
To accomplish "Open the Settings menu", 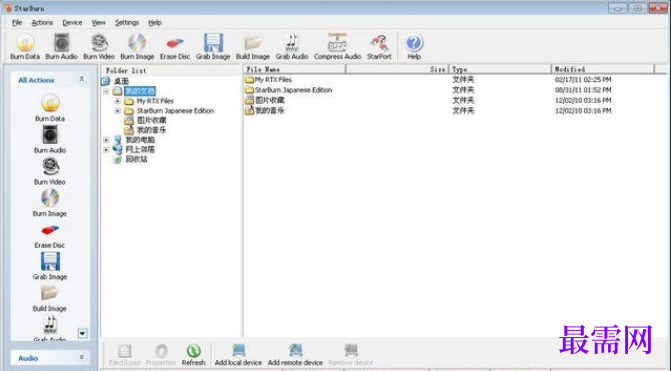I will 127,23.
